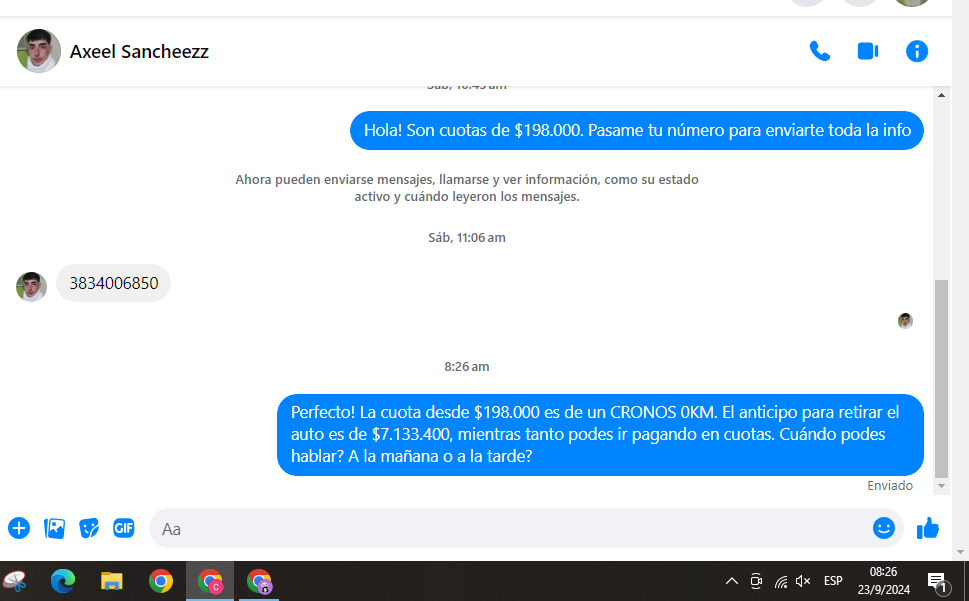Viewport: 969px width, 601px height.
Task: Show hidden system tray icons
Action: point(732,581)
